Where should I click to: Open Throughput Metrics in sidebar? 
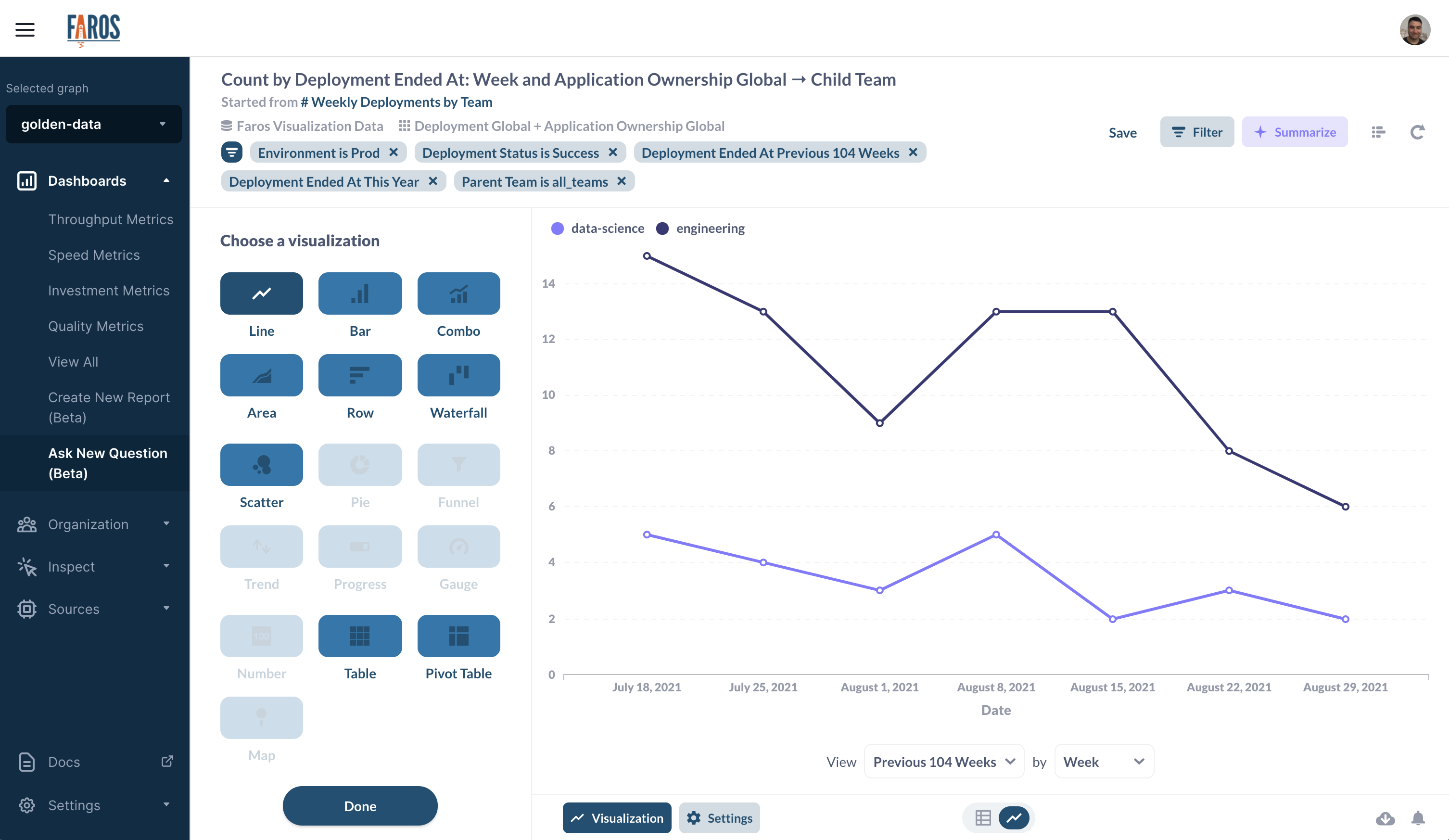[x=110, y=219]
